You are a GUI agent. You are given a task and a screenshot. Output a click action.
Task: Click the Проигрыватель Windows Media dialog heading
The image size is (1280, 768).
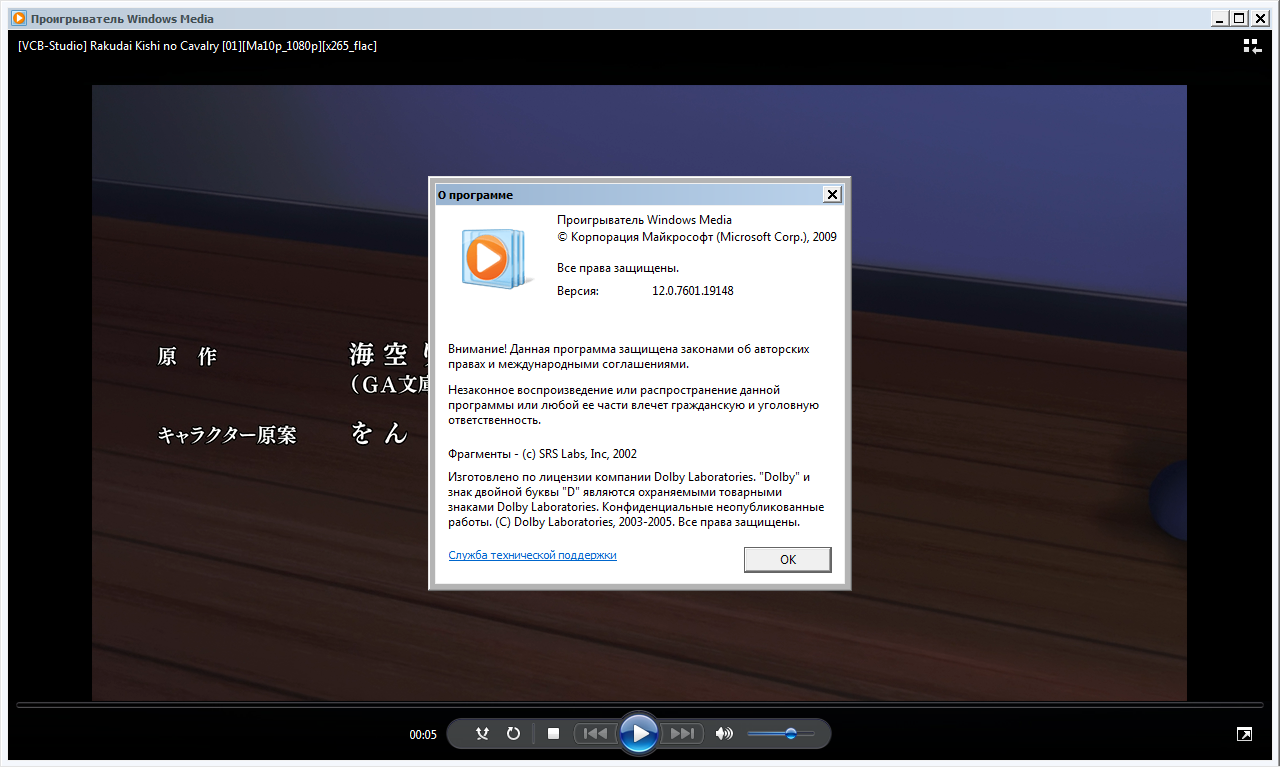tap(644, 220)
